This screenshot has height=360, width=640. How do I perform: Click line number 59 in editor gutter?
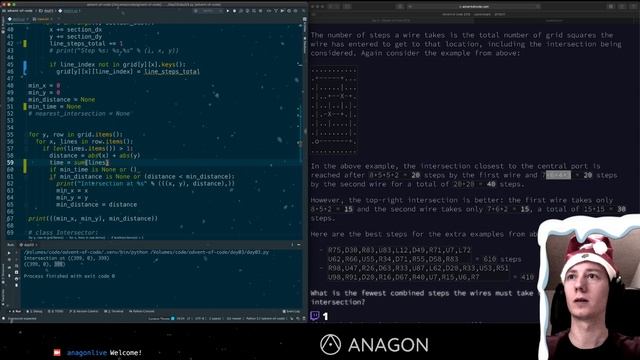coord(10,162)
